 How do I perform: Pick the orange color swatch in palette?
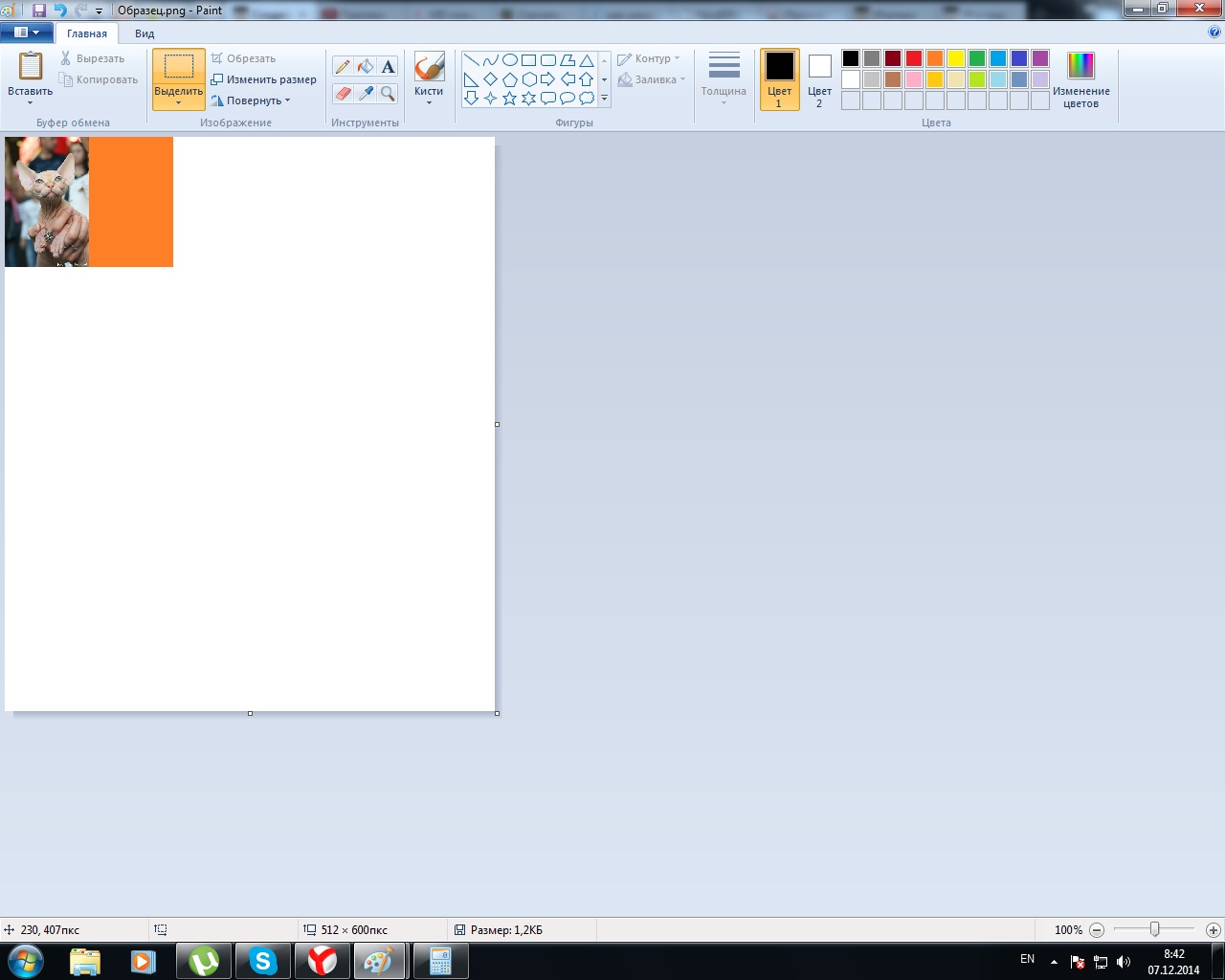(935, 58)
